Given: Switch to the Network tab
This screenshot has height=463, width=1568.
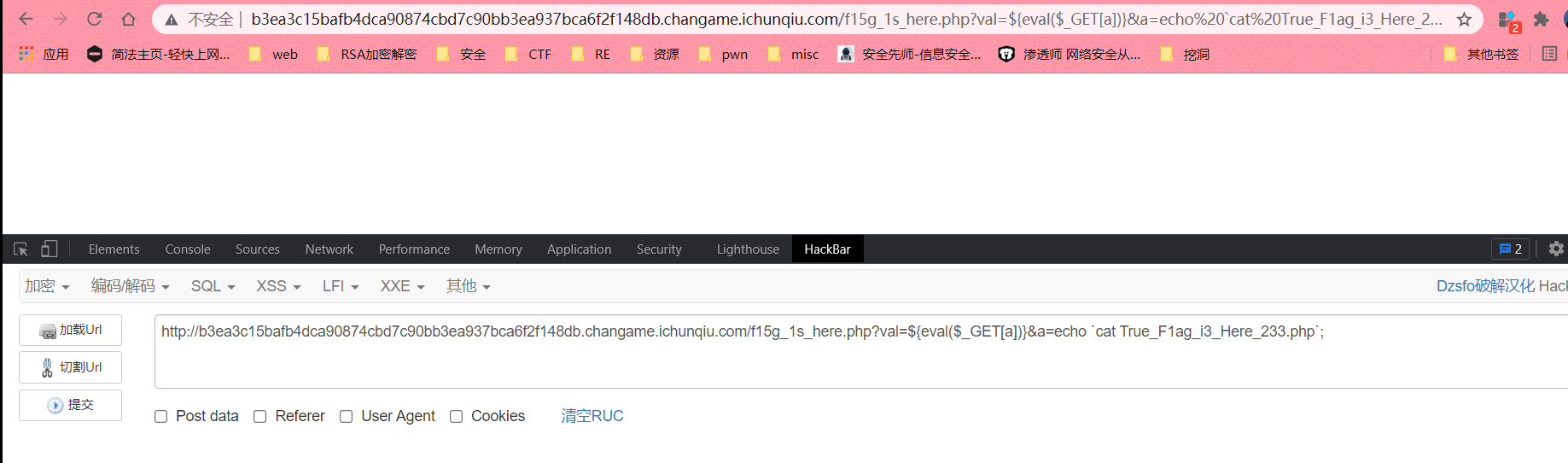Looking at the screenshot, I should pyautogui.click(x=329, y=249).
